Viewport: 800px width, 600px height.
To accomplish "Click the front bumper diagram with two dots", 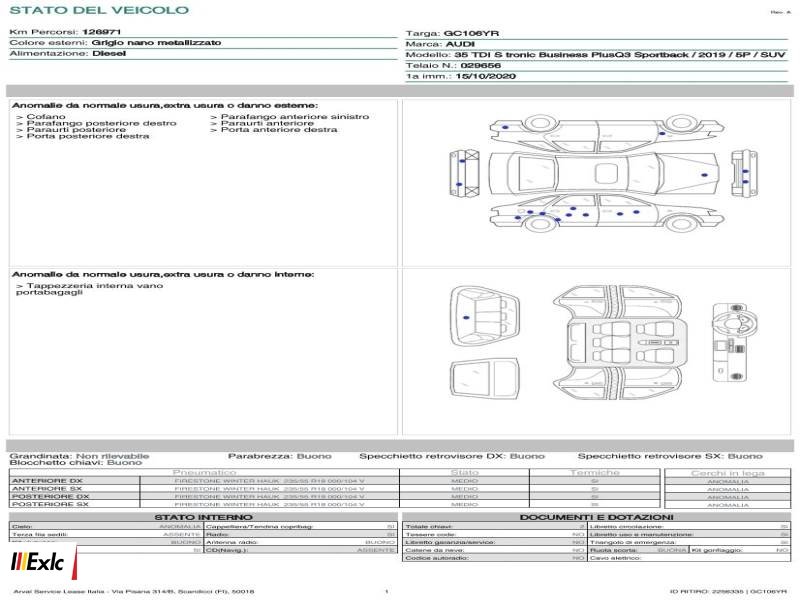I will (x=744, y=174).
